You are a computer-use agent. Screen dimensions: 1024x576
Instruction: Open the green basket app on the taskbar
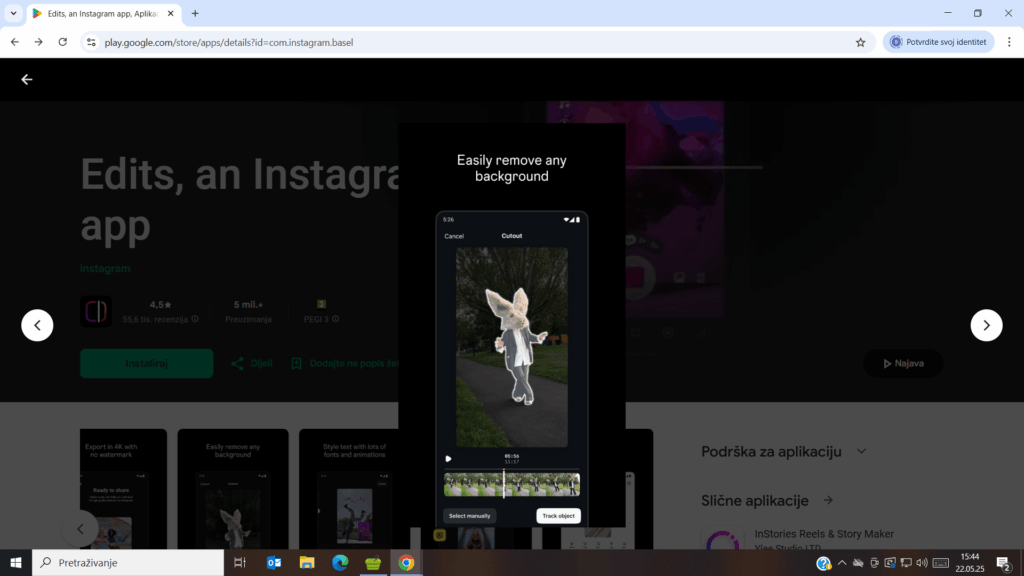373,562
